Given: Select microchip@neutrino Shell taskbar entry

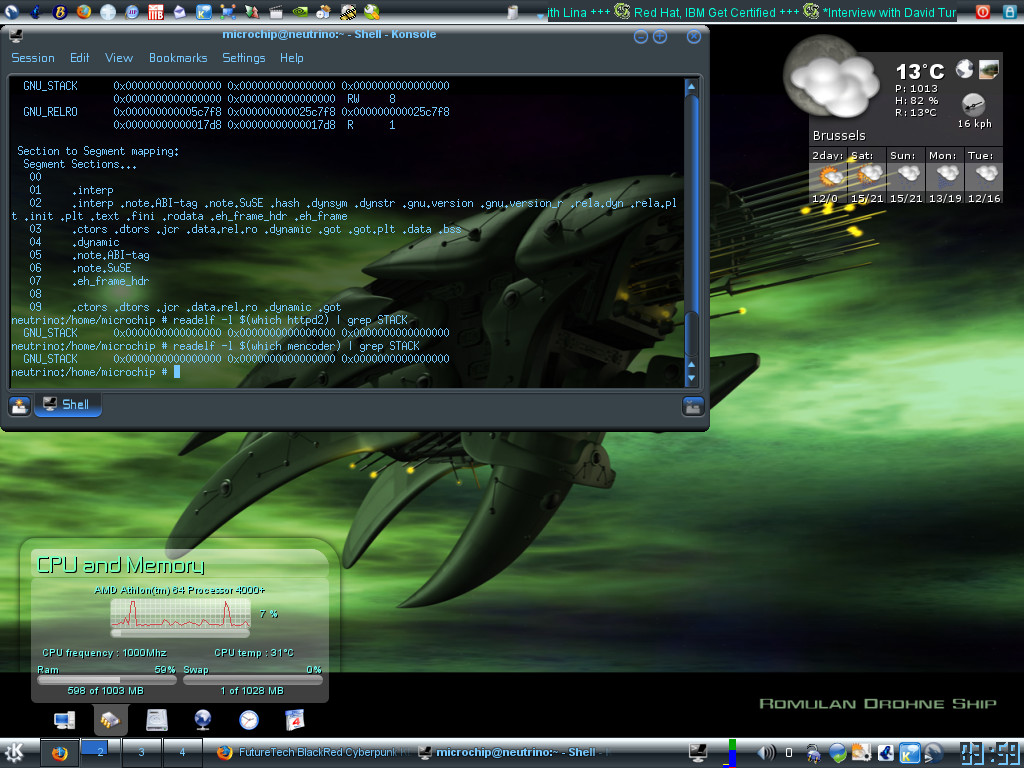Looking at the screenshot, I should pyautogui.click(x=513, y=753).
